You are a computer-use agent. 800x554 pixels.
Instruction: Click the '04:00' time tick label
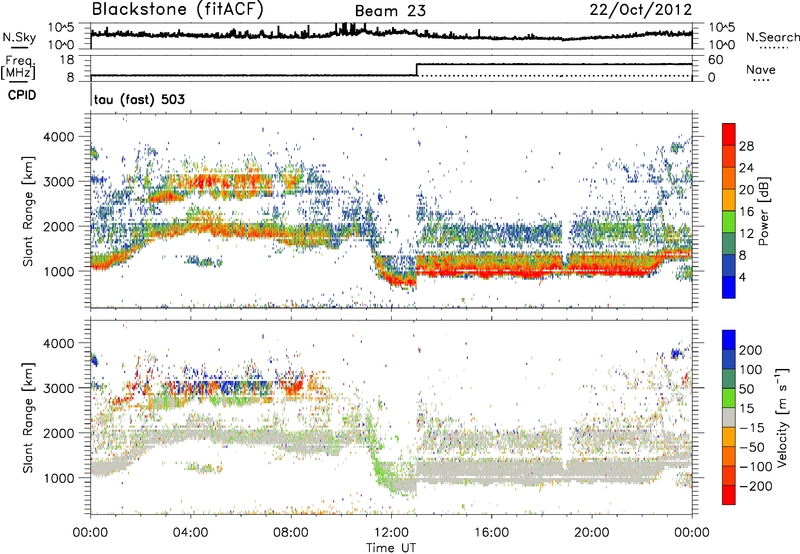[x=190, y=533]
